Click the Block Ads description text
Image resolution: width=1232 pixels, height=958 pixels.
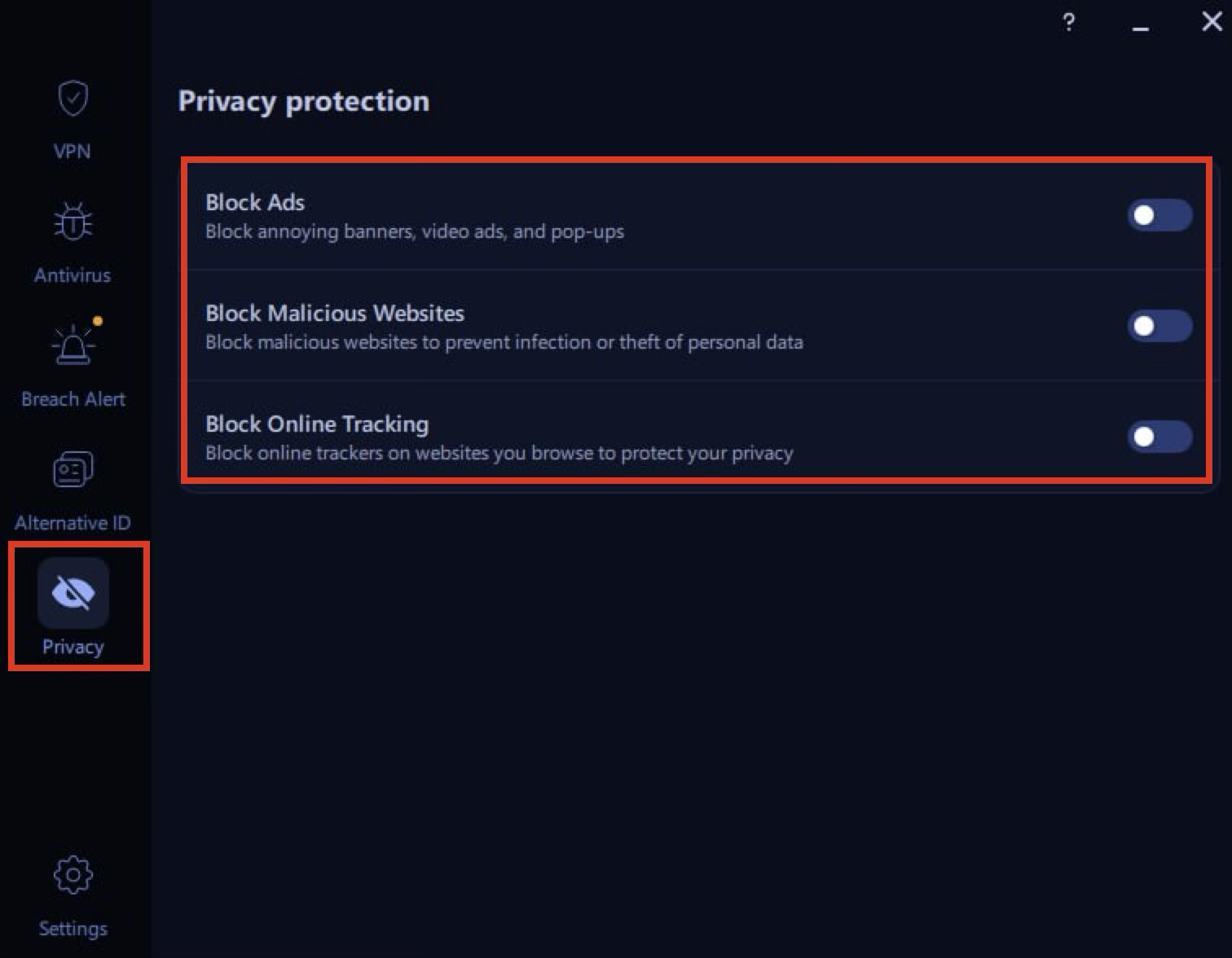pos(414,231)
